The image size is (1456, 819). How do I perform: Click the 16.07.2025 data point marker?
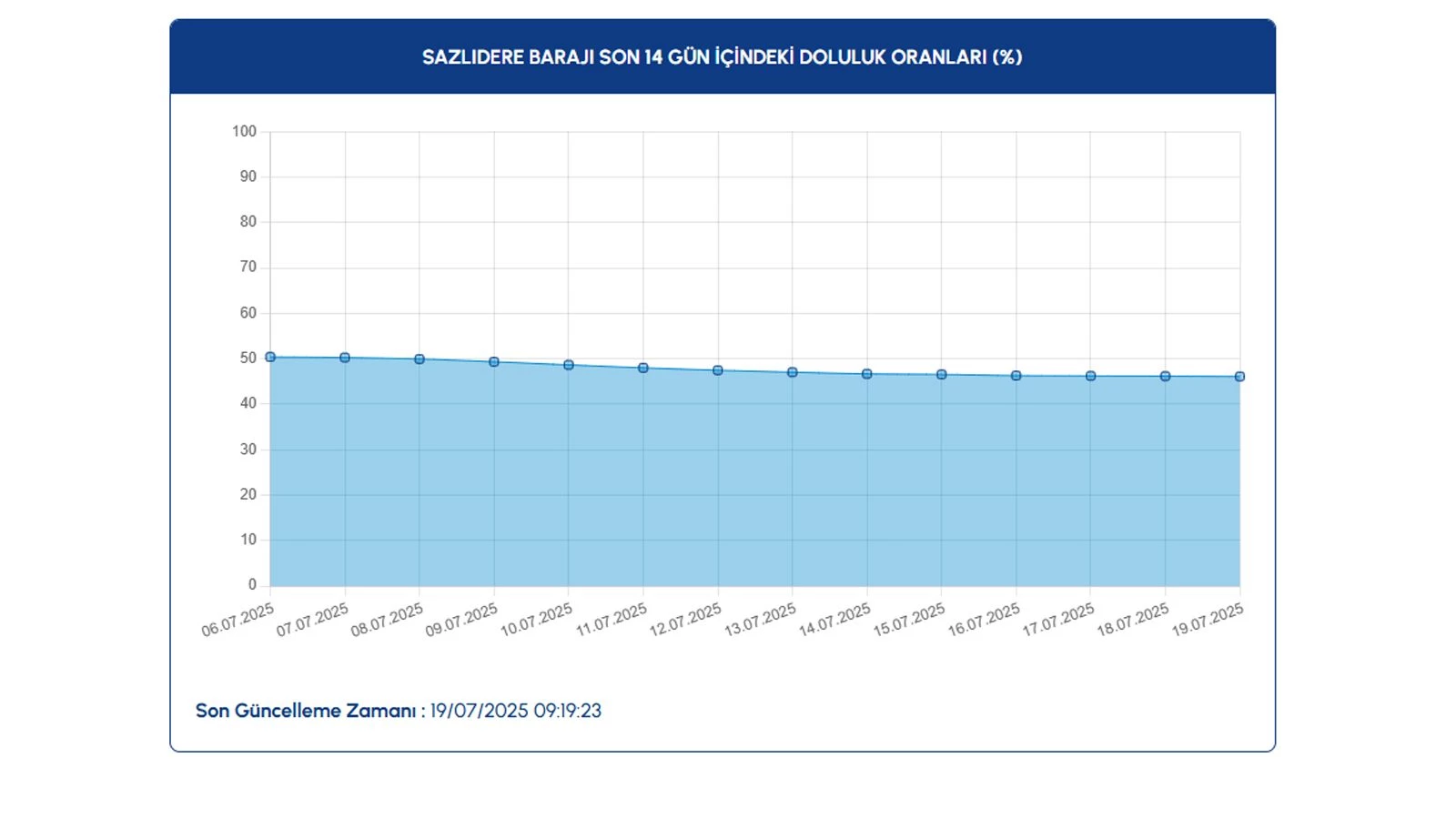pos(1016,376)
